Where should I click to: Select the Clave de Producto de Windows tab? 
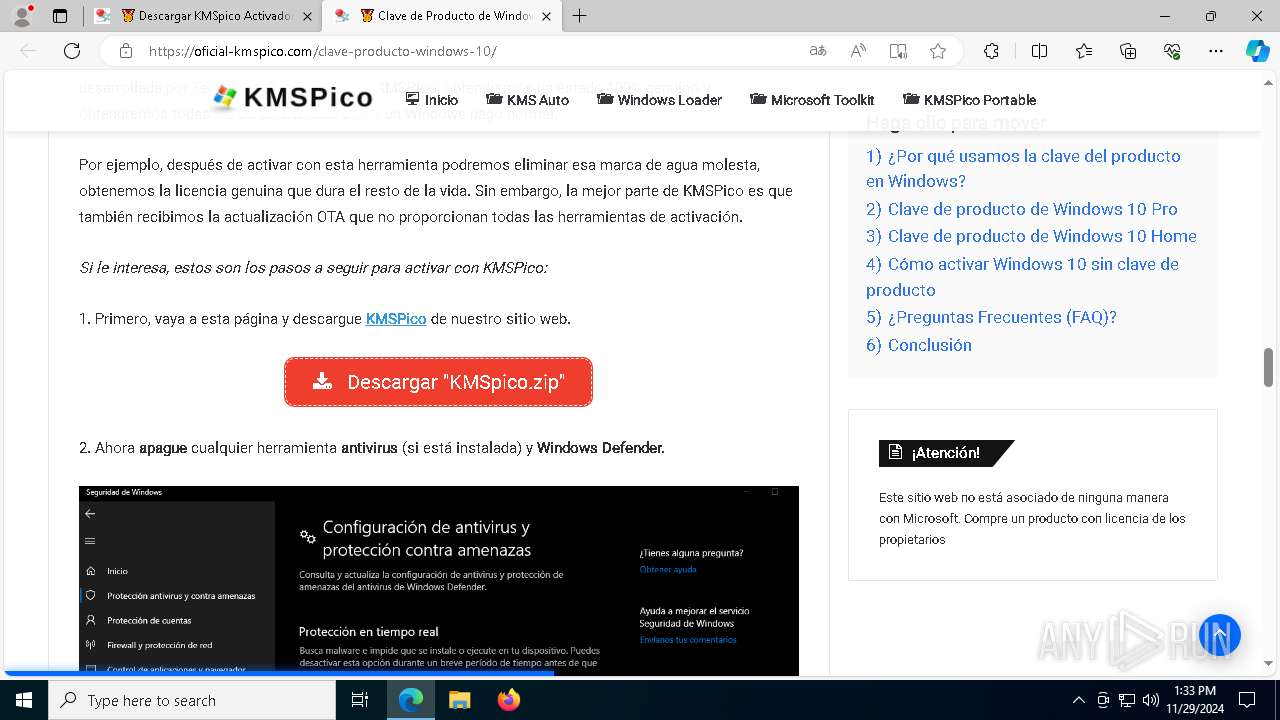pyautogui.click(x=444, y=16)
